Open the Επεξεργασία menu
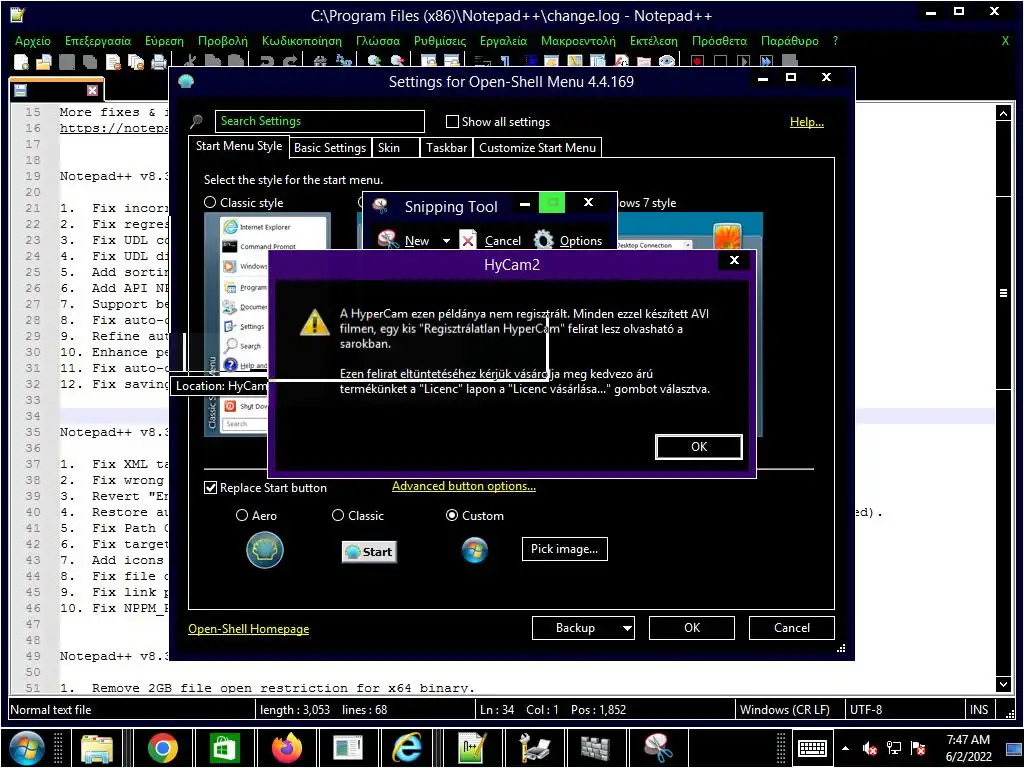Viewport: 1024px width, 768px height. point(98,40)
